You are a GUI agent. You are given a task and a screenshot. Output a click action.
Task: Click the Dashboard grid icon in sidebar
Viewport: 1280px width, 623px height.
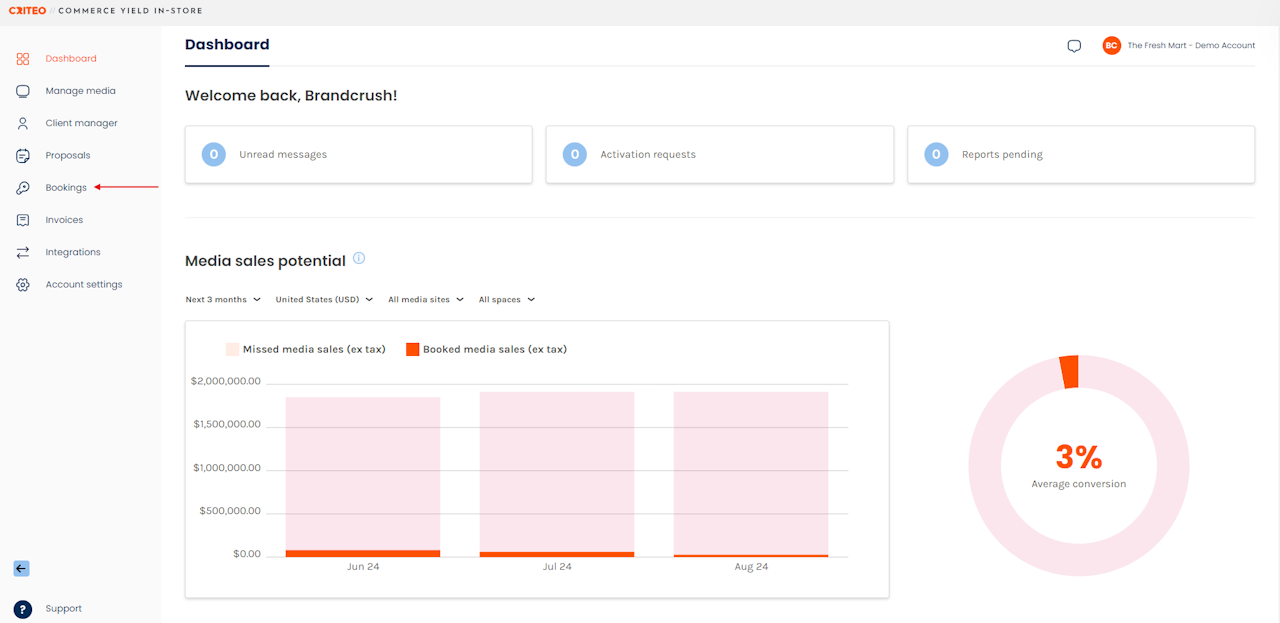23,59
